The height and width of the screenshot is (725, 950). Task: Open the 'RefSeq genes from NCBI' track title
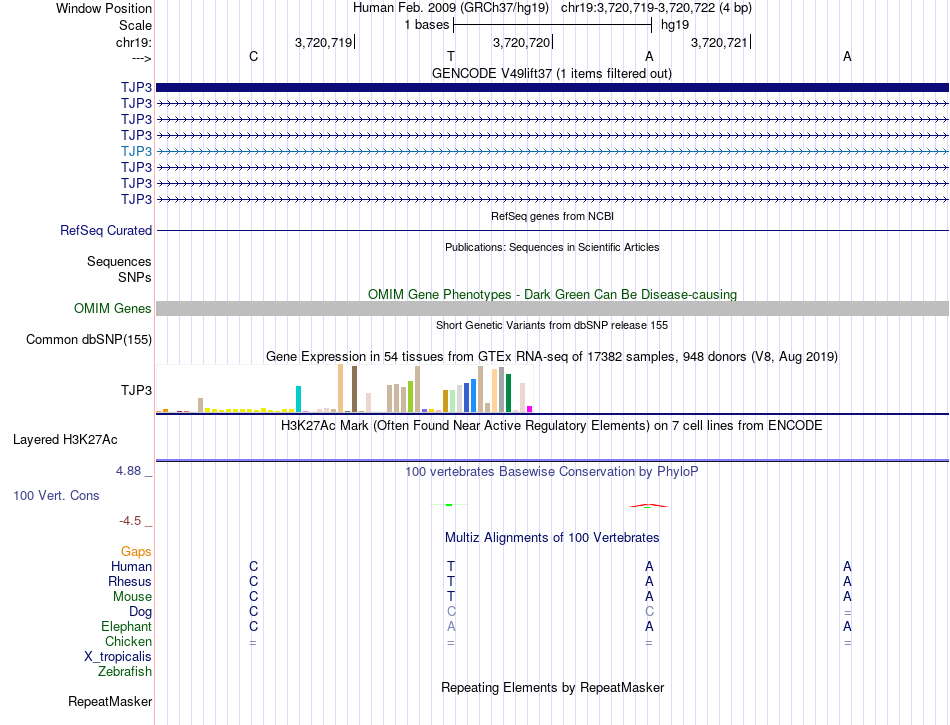[x=552, y=216]
